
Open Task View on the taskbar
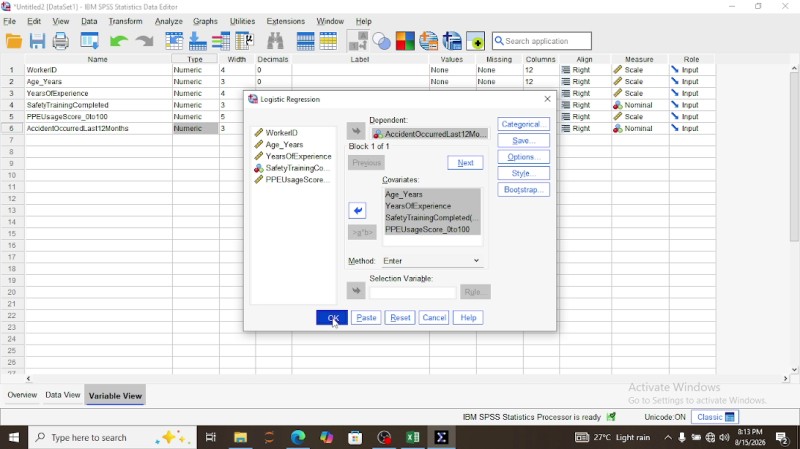tap(211, 437)
